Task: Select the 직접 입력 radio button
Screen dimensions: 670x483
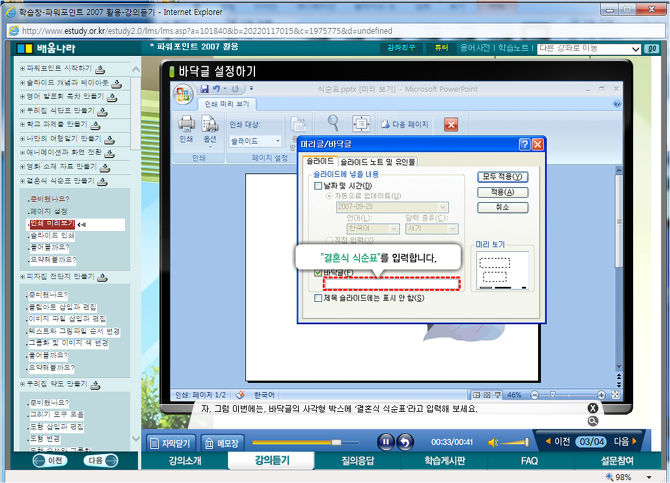Action: 329,240
